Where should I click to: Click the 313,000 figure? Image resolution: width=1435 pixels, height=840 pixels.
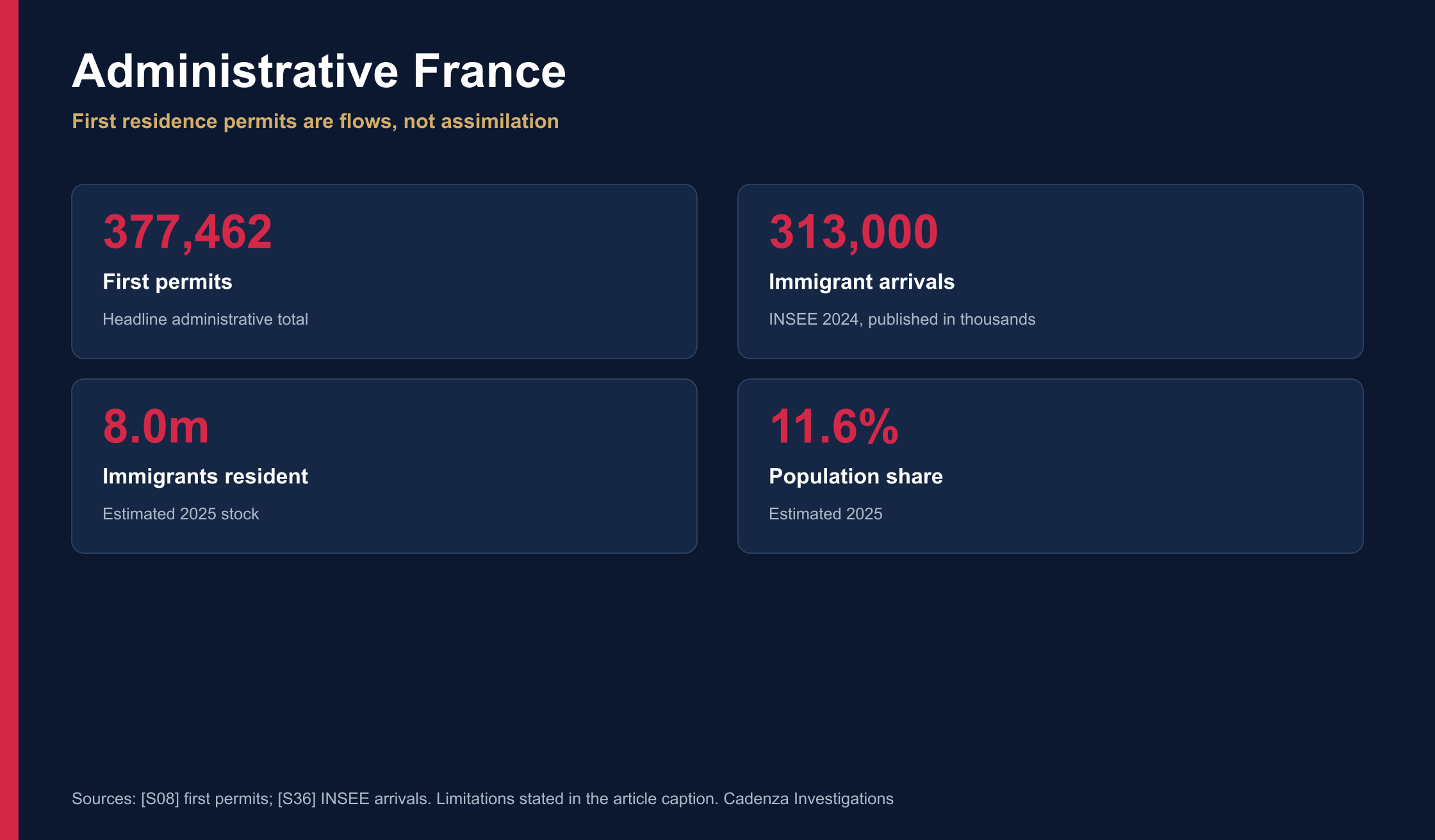[853, 232]
